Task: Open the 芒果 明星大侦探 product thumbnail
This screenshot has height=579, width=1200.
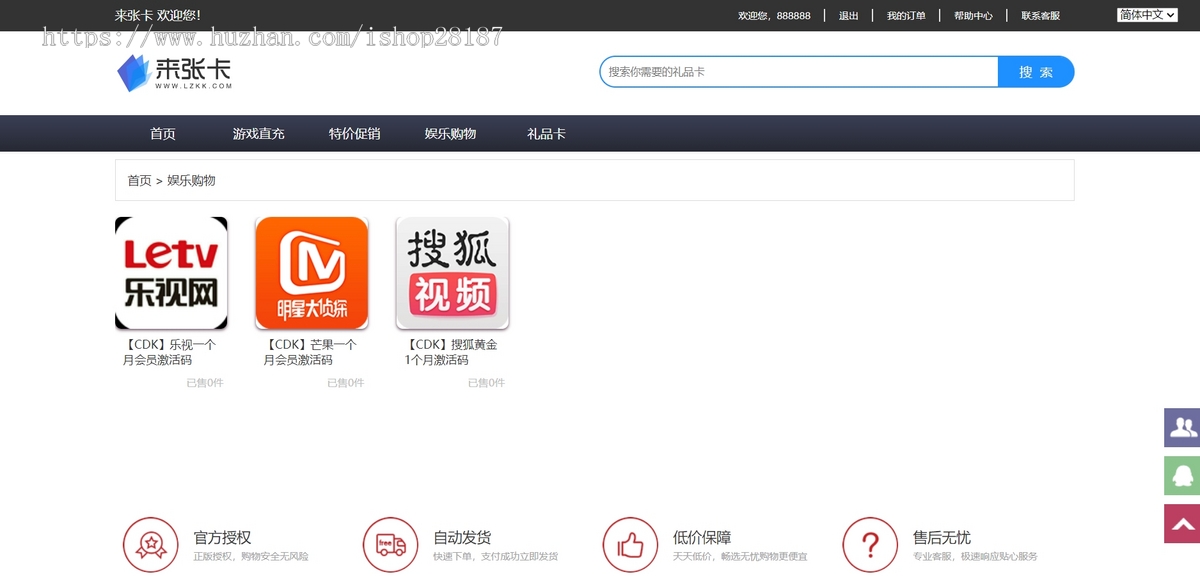Action: point(312,273)
